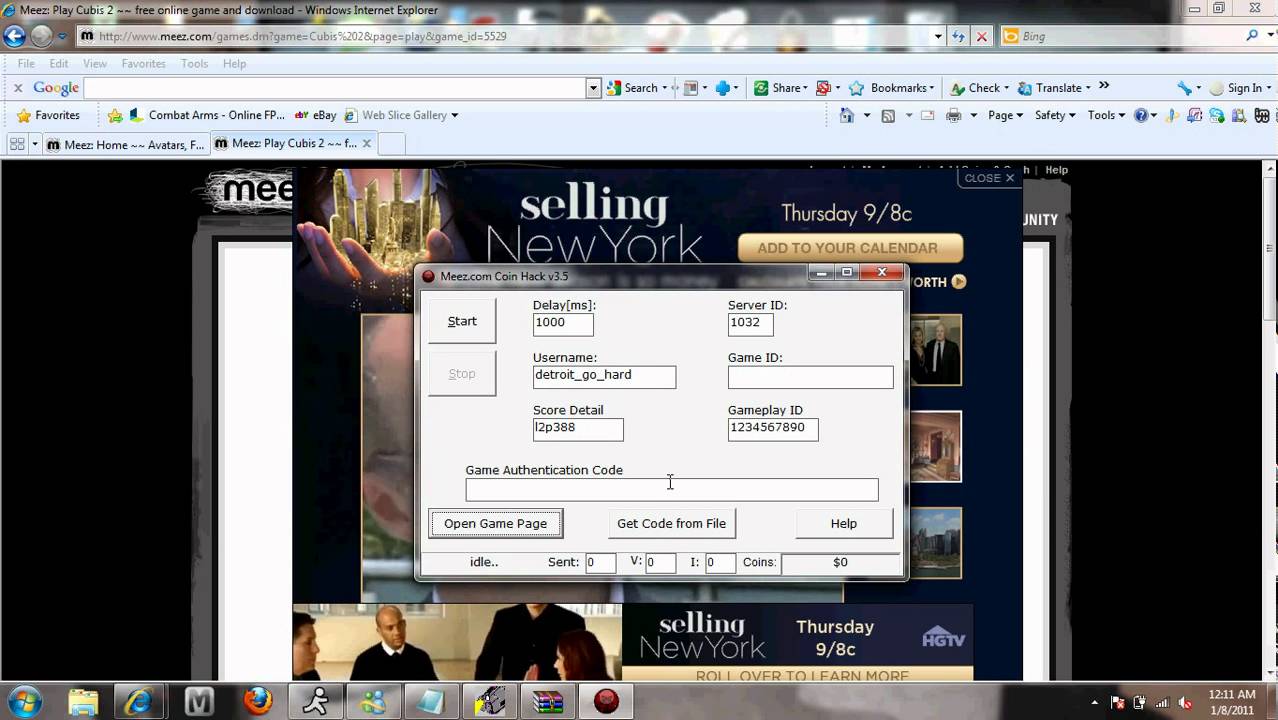This screenshot has height=720, width=1278.
Task: Click the WinRAR books taskbar icon
Action: tap(547, 701)
